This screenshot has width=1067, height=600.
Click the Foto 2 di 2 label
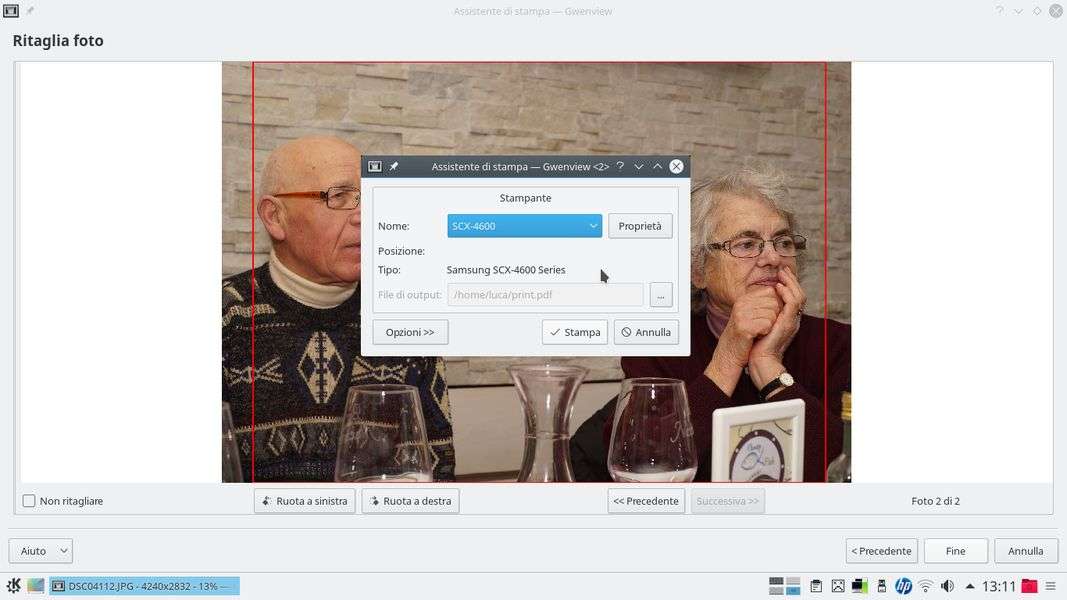936,501
